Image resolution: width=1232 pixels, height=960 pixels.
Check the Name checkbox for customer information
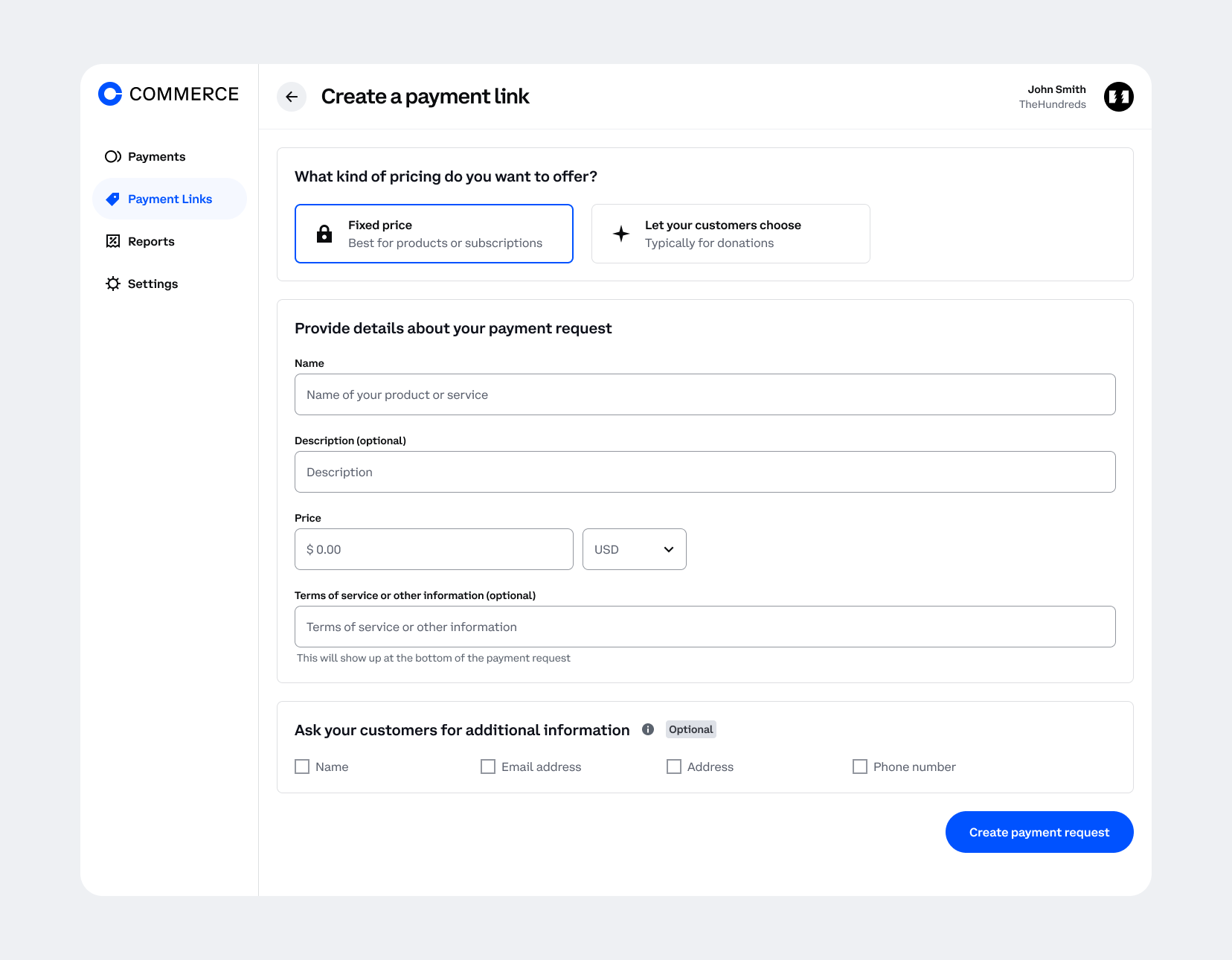coord(302,766)
